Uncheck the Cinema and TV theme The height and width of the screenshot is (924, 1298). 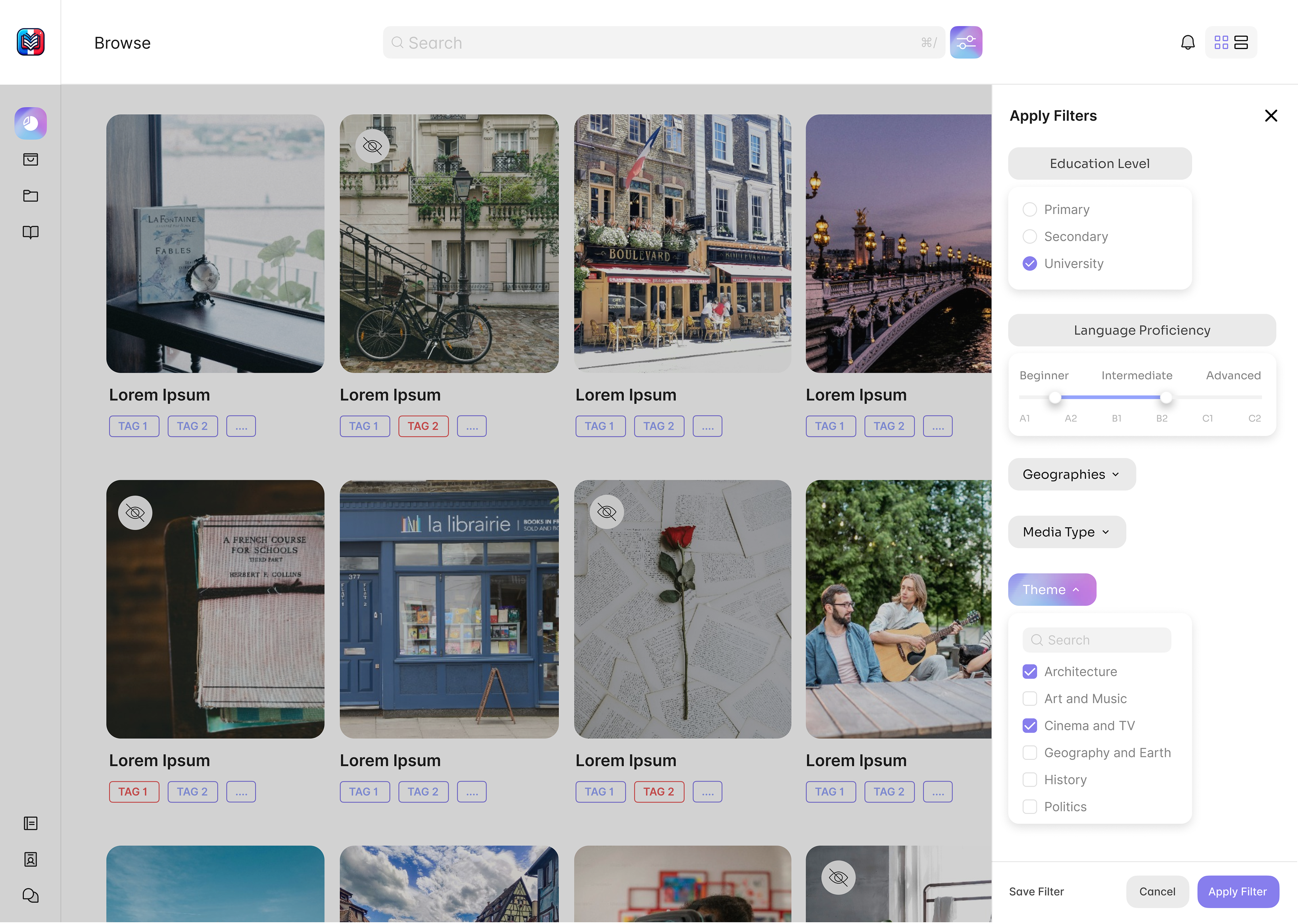tap(1029, 726)
